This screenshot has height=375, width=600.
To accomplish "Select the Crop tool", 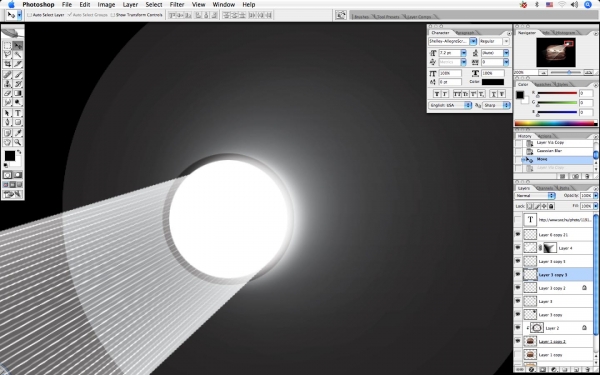I will click(x=7, y=64).
